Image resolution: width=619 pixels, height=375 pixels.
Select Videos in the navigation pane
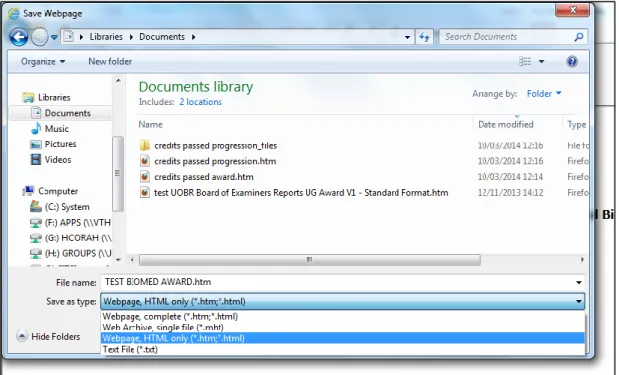(x=58, y=160)
